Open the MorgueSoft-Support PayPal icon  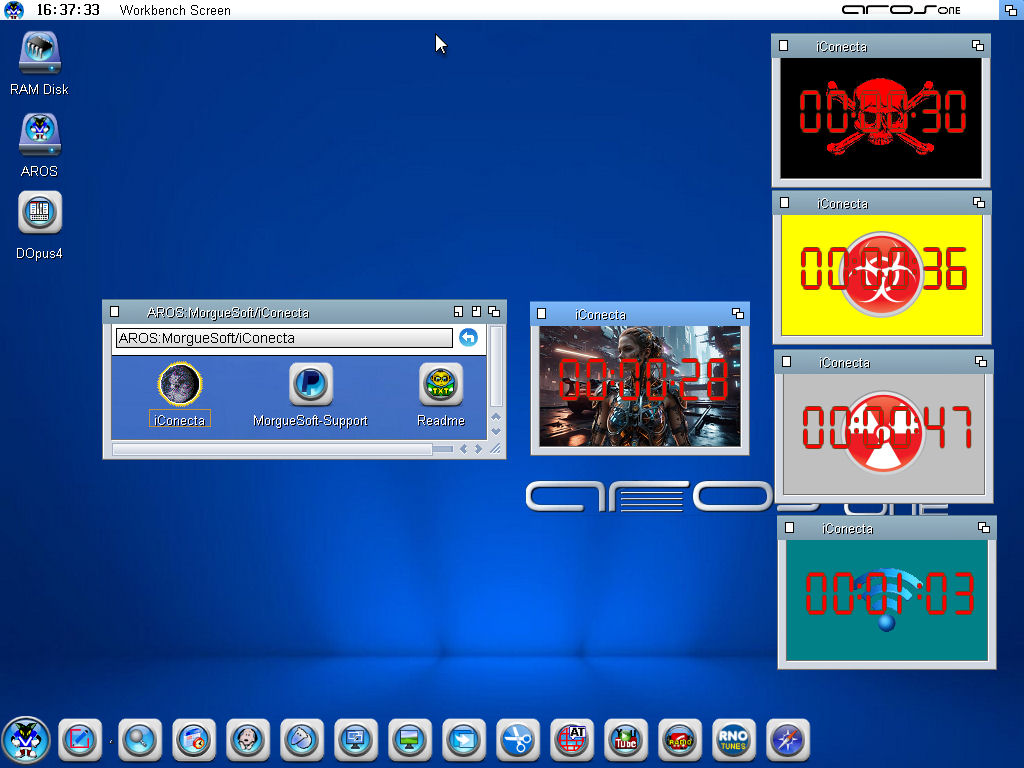point(310,384)
